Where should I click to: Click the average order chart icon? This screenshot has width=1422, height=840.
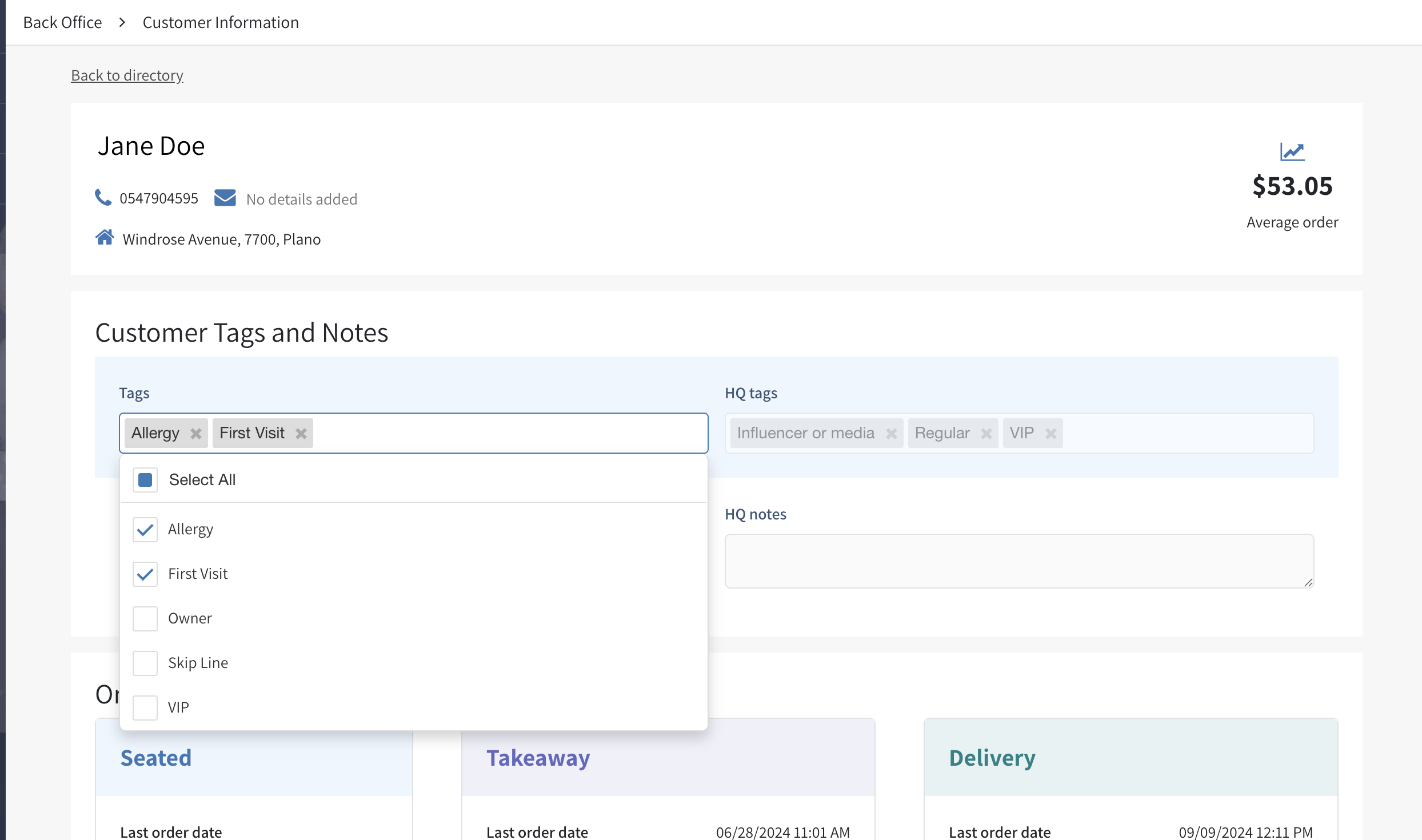(1292, 151)
